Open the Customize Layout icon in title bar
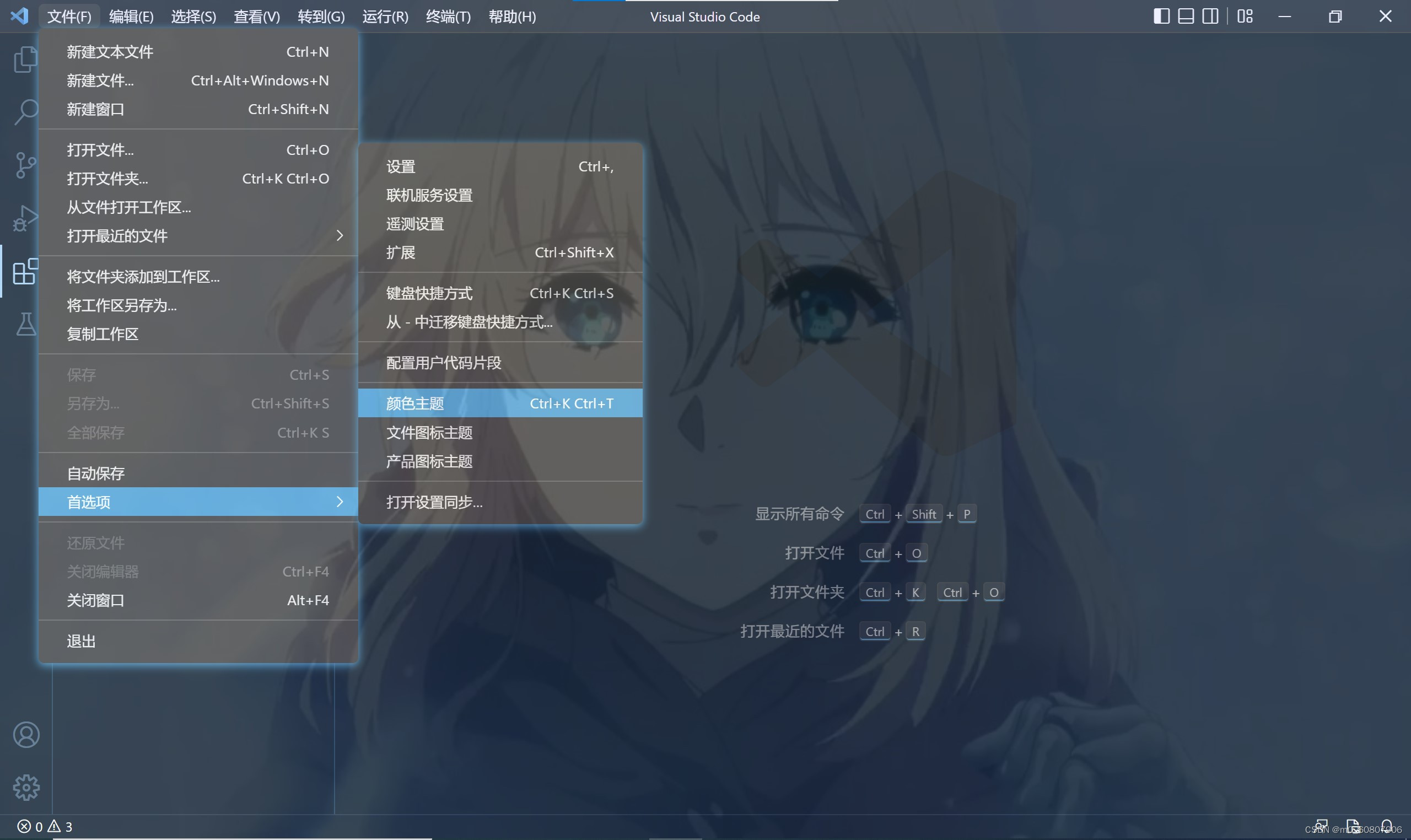 (x=1245, y=17)
